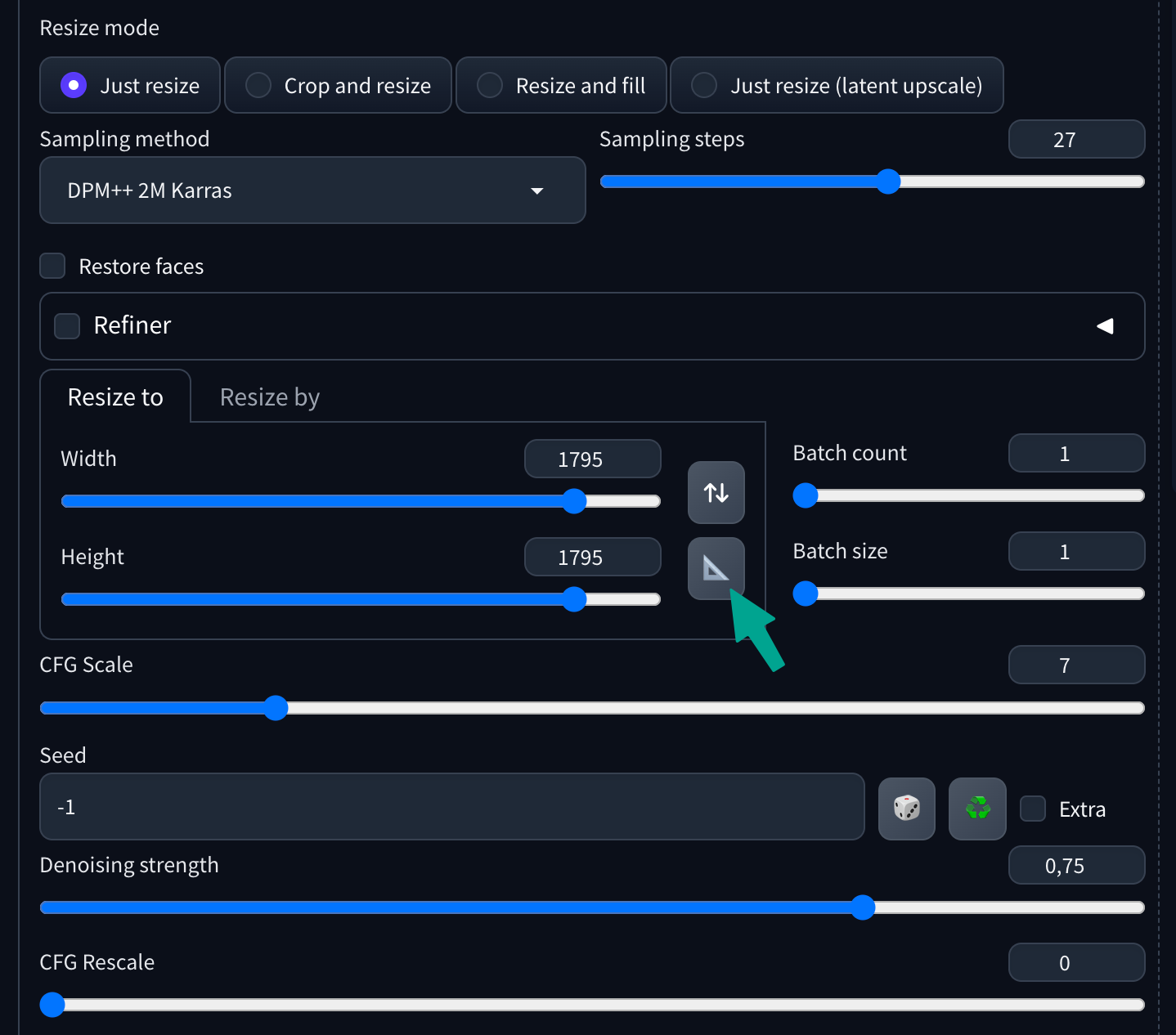This screenshot has width=1176, height=1035.
Task: Click the Height slider handle
Action: pyautogui.click(x=575, y=599)
